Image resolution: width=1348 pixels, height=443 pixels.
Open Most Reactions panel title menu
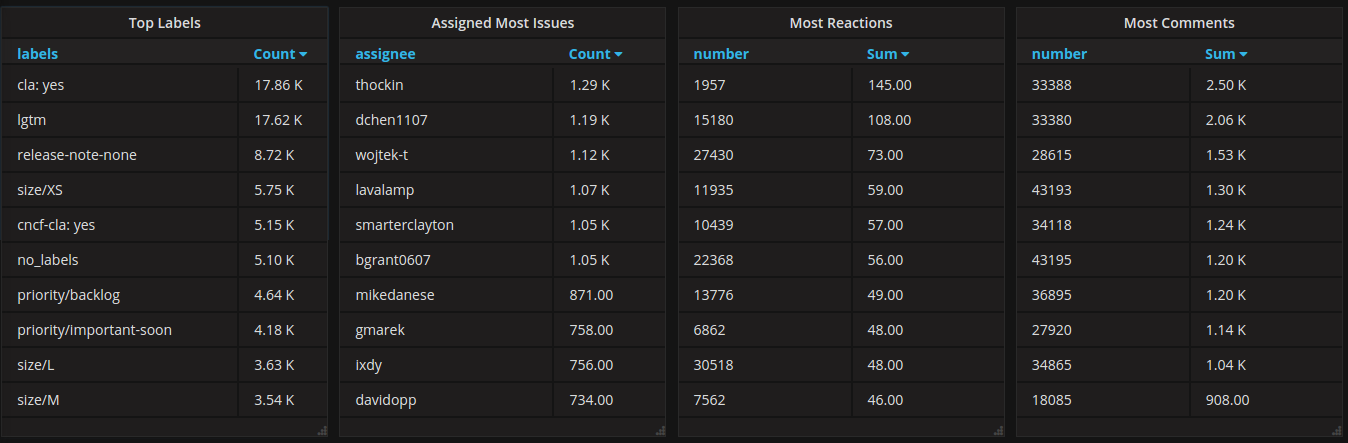coord(841,23)
